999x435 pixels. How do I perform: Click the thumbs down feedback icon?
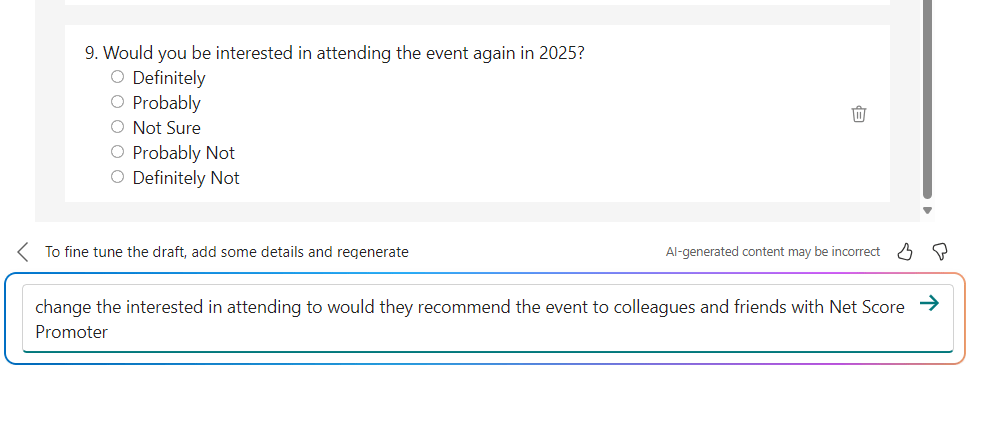[x=940, y=251]
